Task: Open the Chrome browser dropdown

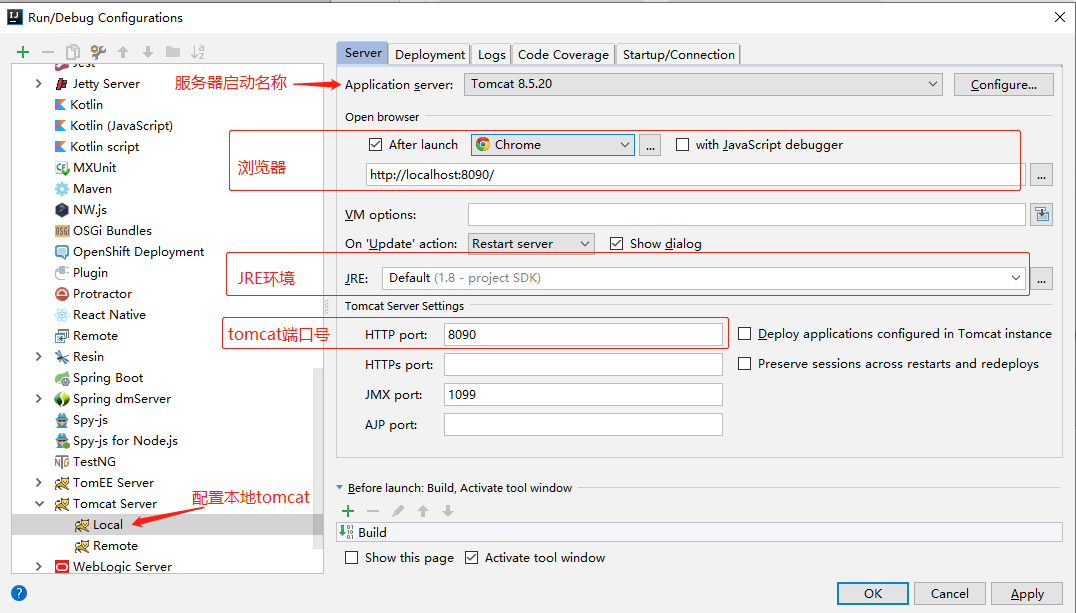Action: tap(552, 145)
